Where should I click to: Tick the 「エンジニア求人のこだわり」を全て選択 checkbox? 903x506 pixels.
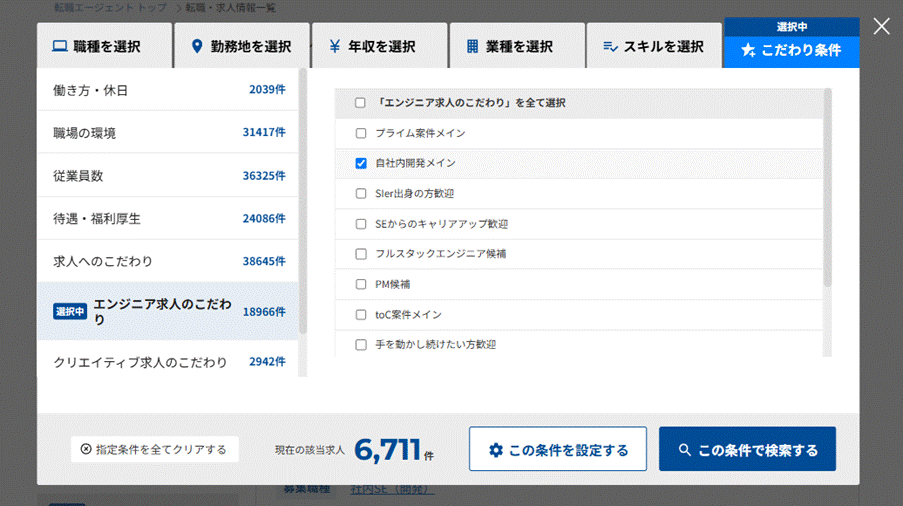360,103
